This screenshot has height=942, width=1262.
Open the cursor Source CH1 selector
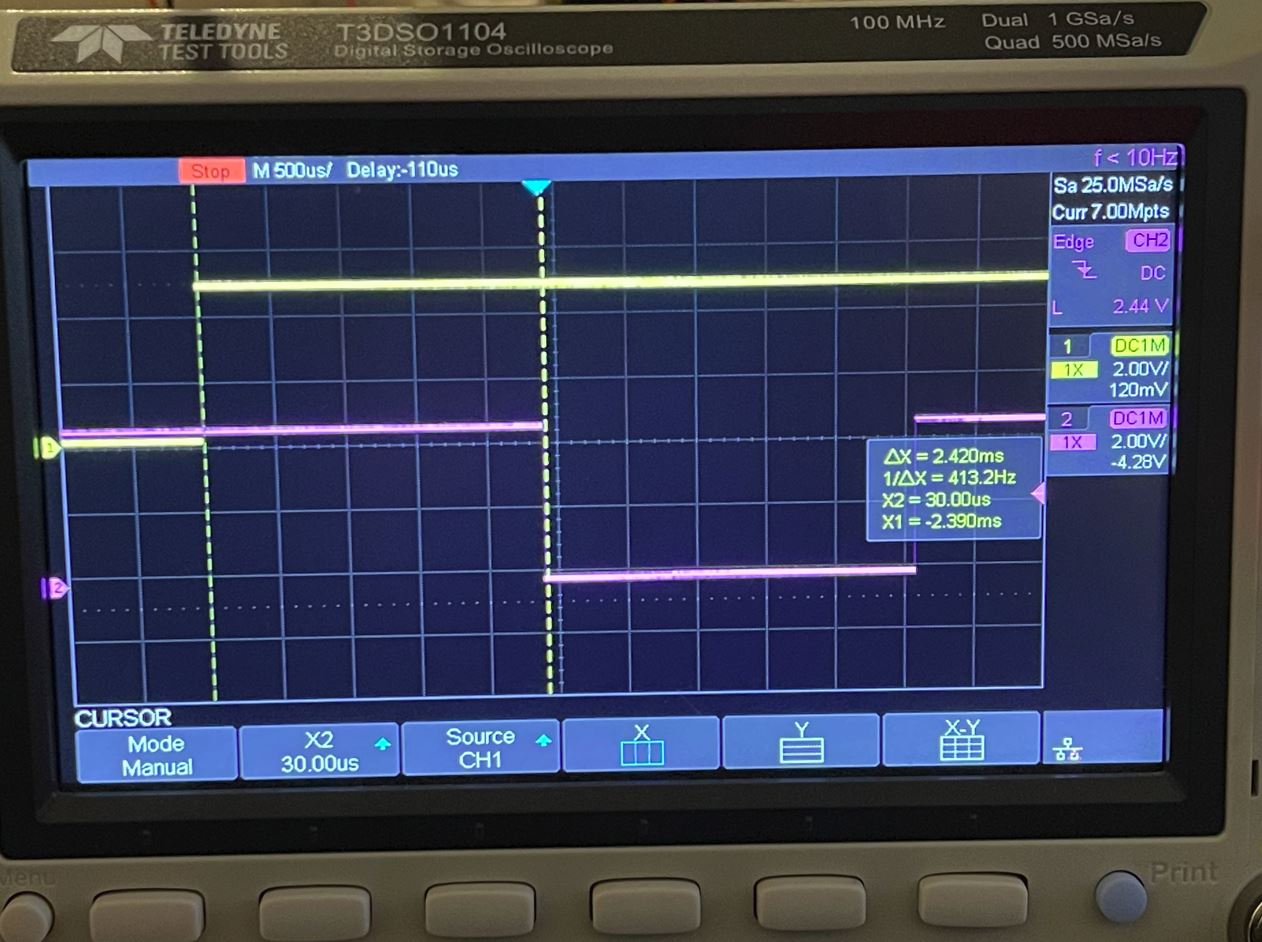(x=480, y=748)
